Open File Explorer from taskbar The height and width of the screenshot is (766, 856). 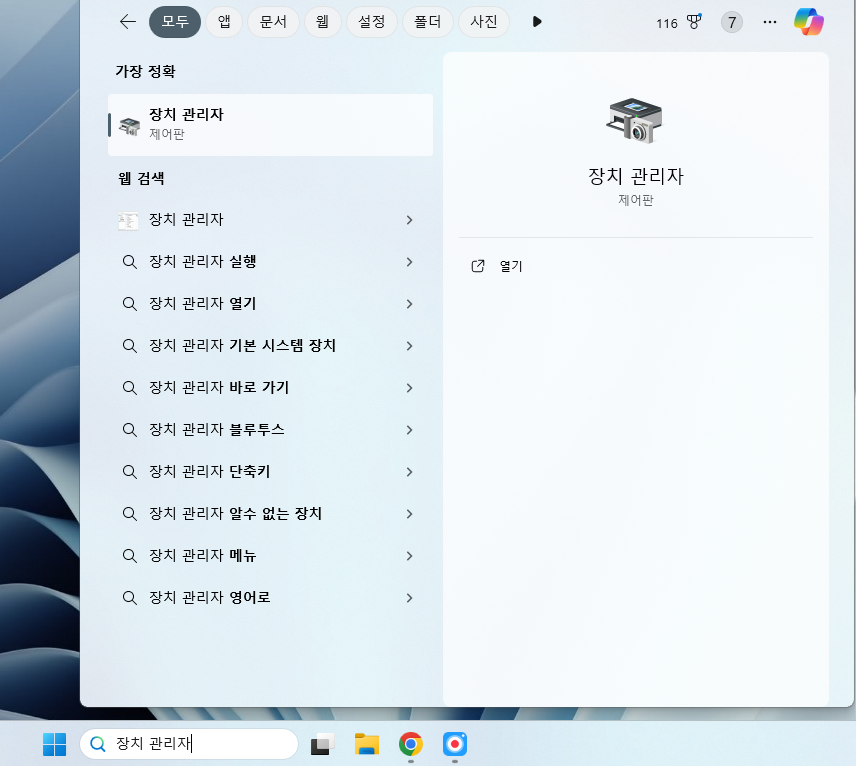367,744
